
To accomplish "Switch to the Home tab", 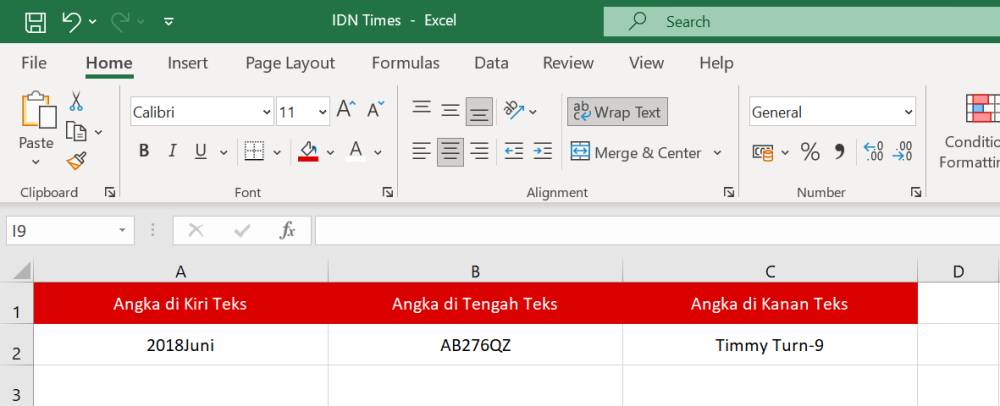I will click(x=109, y=63).
